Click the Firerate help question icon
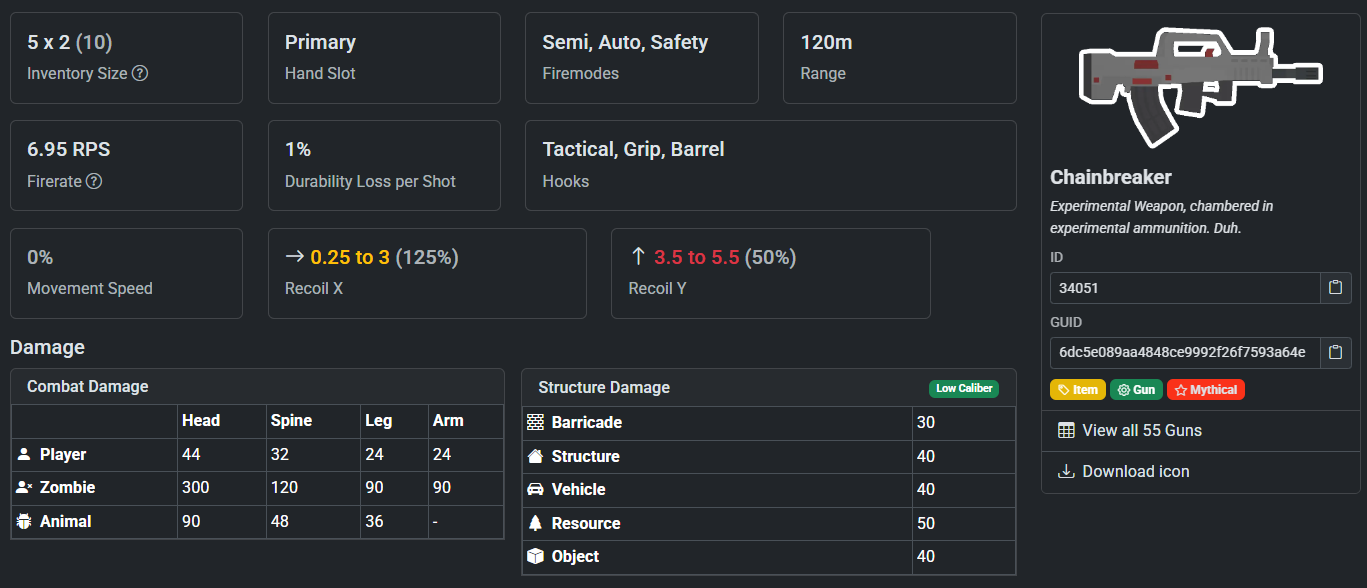 [94, 181]
